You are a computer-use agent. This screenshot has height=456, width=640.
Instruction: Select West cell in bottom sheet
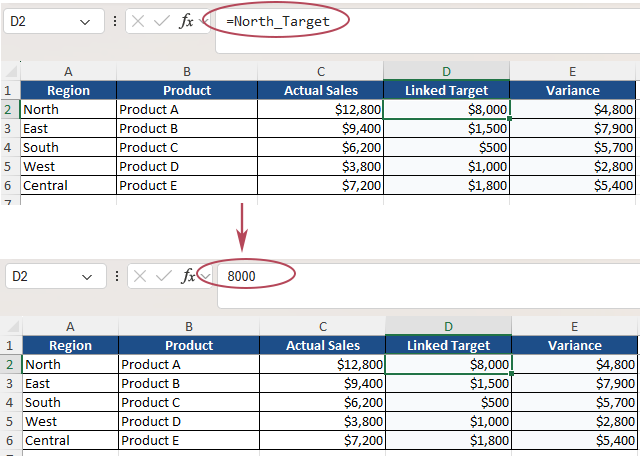tap(70, 422)
